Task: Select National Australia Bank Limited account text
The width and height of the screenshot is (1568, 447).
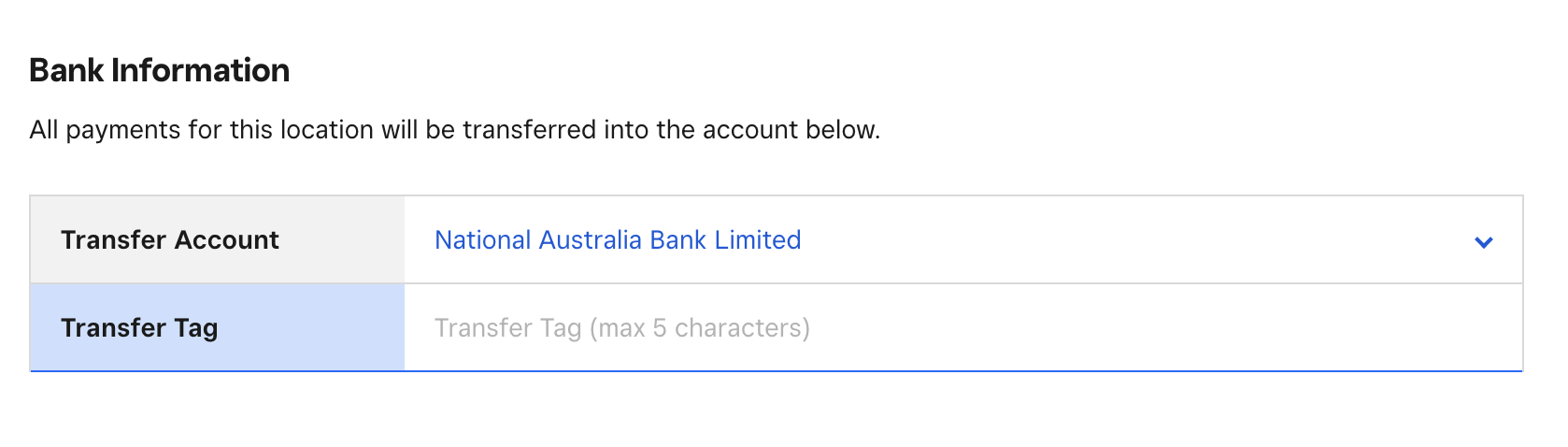Action: [x=617, y=240]
